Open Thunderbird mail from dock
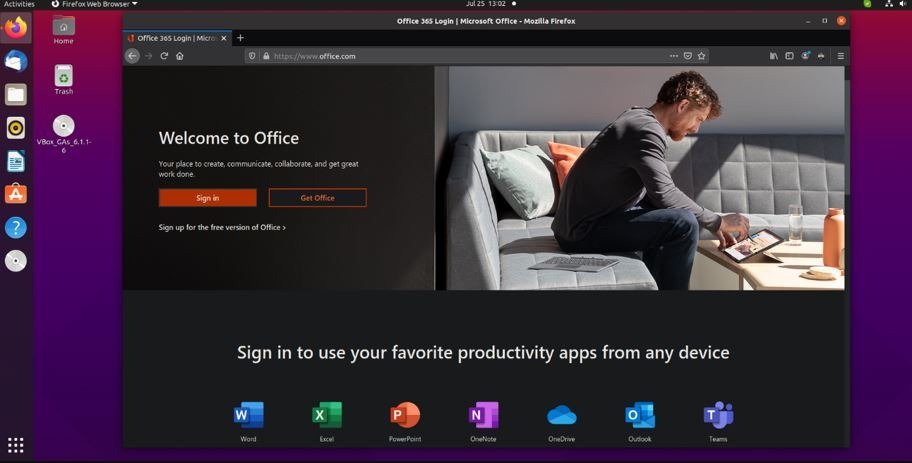 (16, 60)
